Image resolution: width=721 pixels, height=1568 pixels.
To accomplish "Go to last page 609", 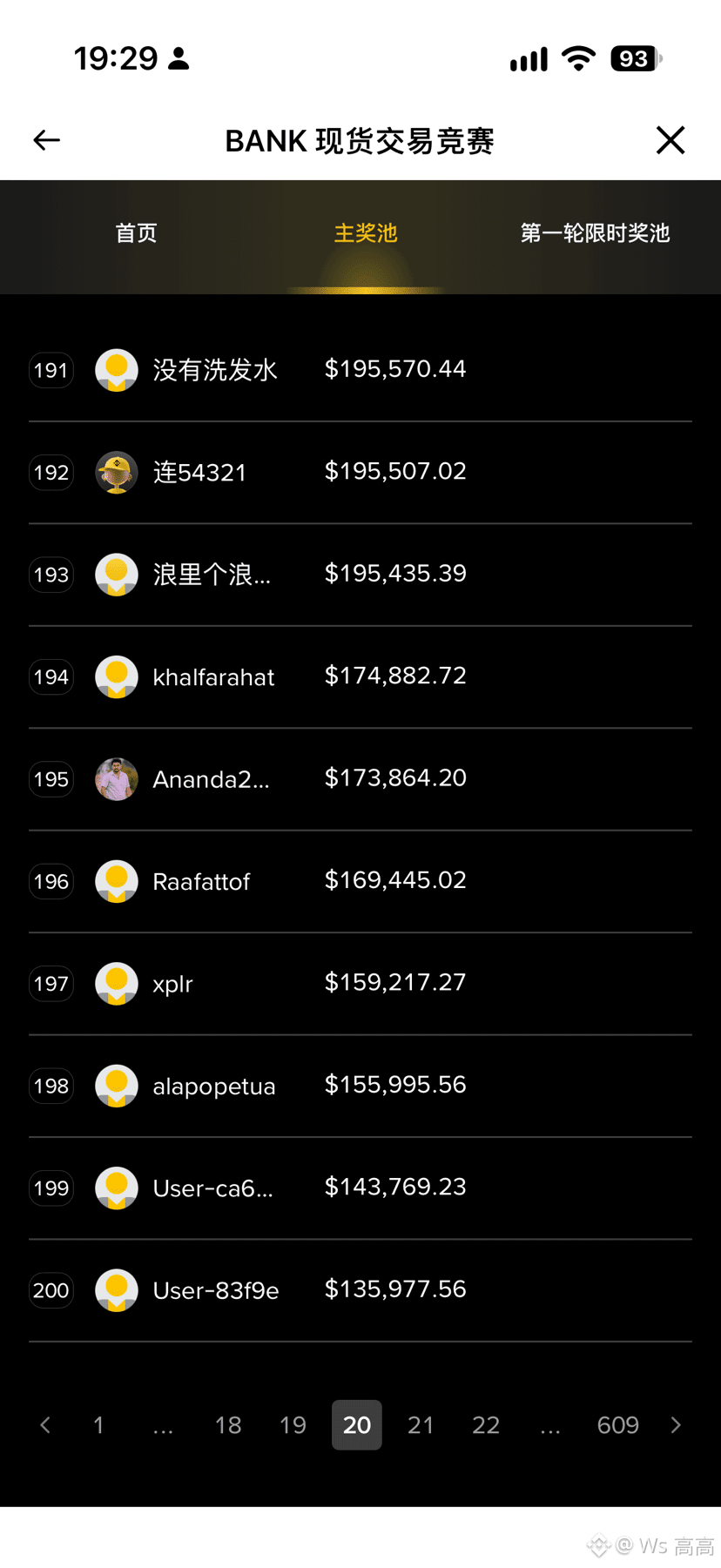I will click(x=618, y=1425).
